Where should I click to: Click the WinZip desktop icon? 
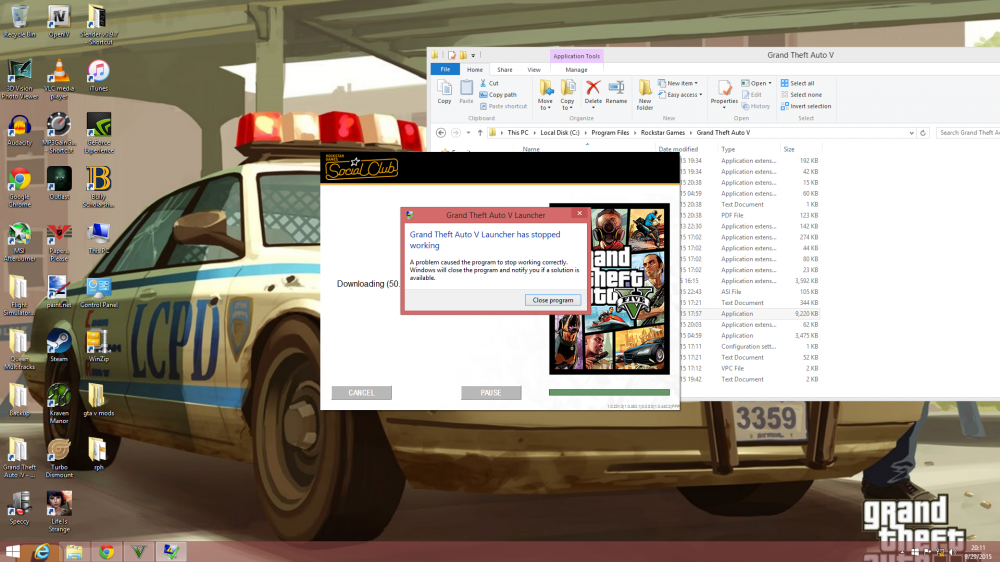click(x=98, y=346)
